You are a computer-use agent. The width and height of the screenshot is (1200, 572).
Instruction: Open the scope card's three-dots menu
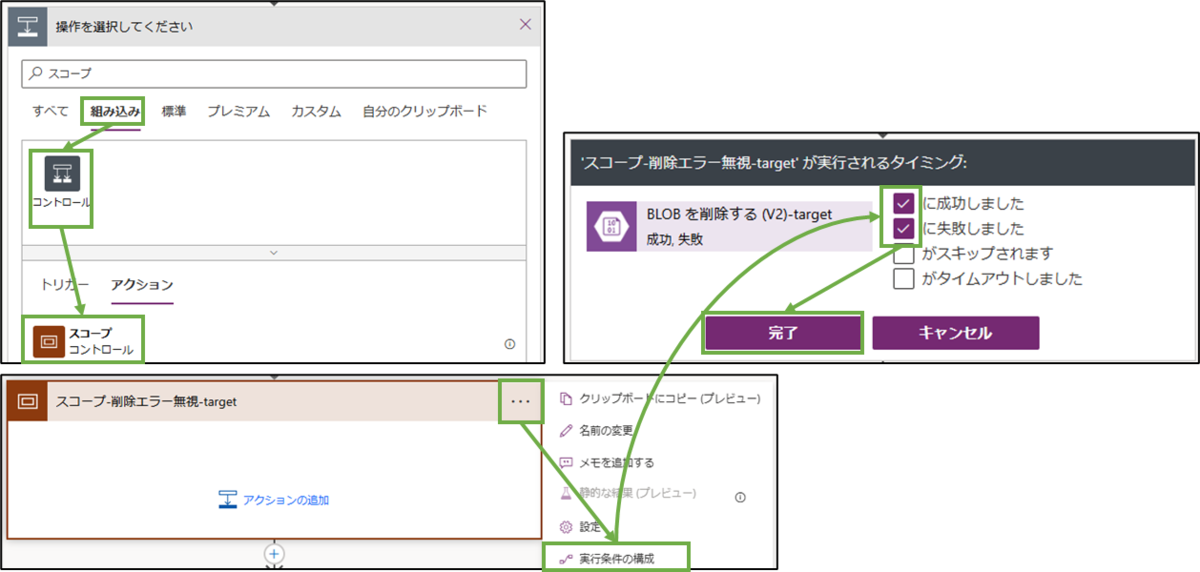[520, 400]
